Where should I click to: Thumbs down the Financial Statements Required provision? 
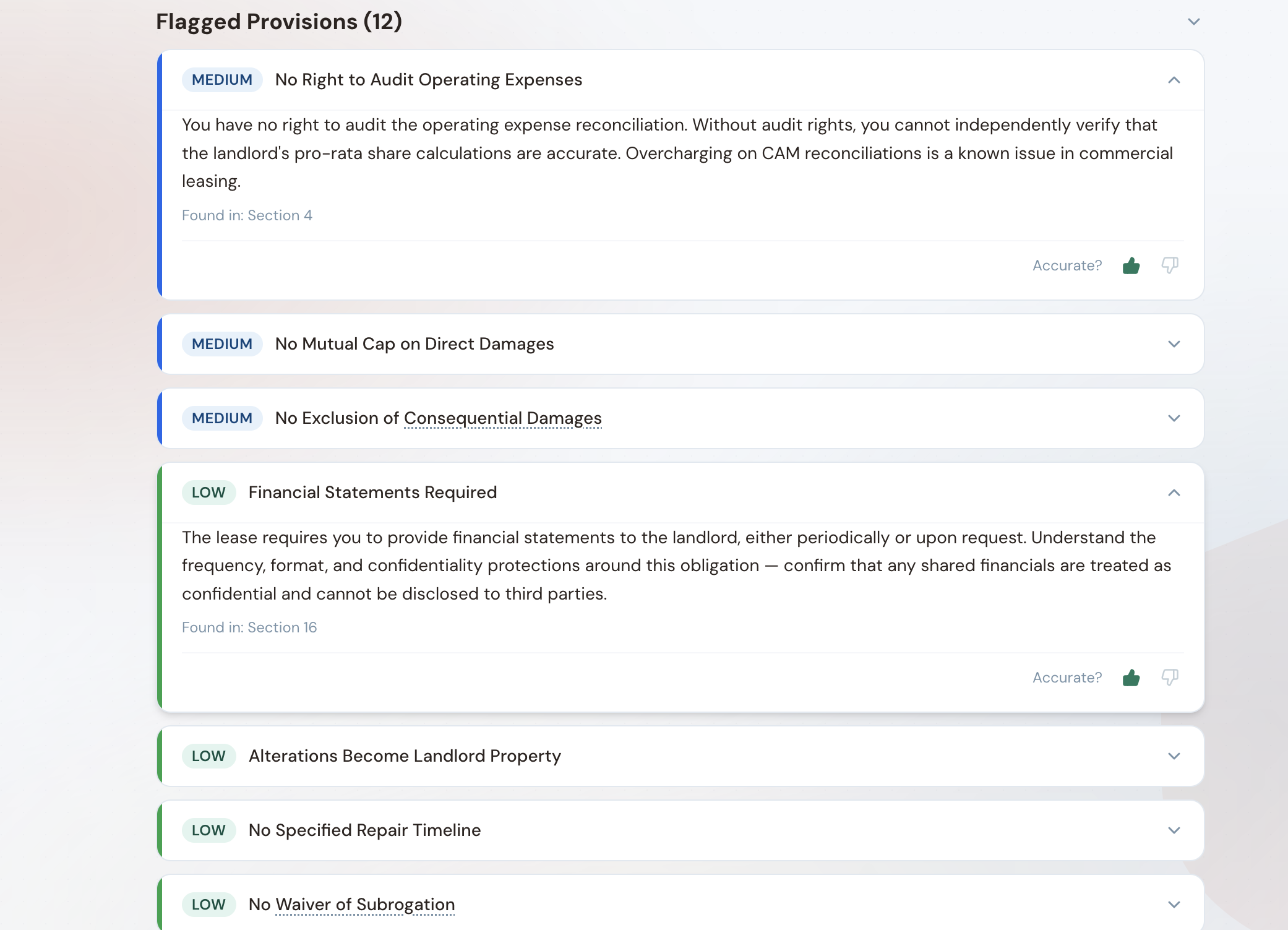click(1169, 678)
